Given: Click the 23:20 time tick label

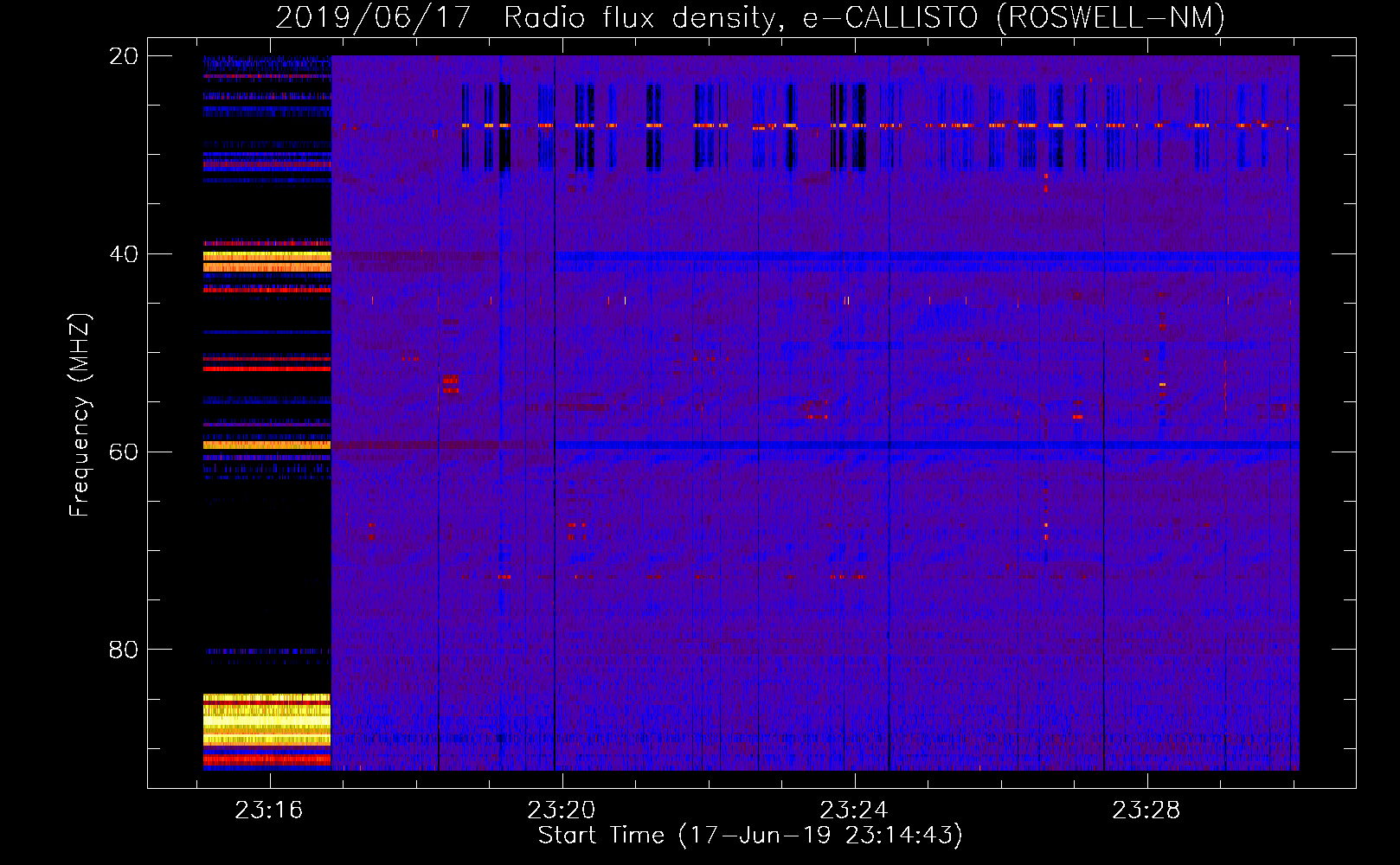Looking at the screenshot, I should pos(562,810).
